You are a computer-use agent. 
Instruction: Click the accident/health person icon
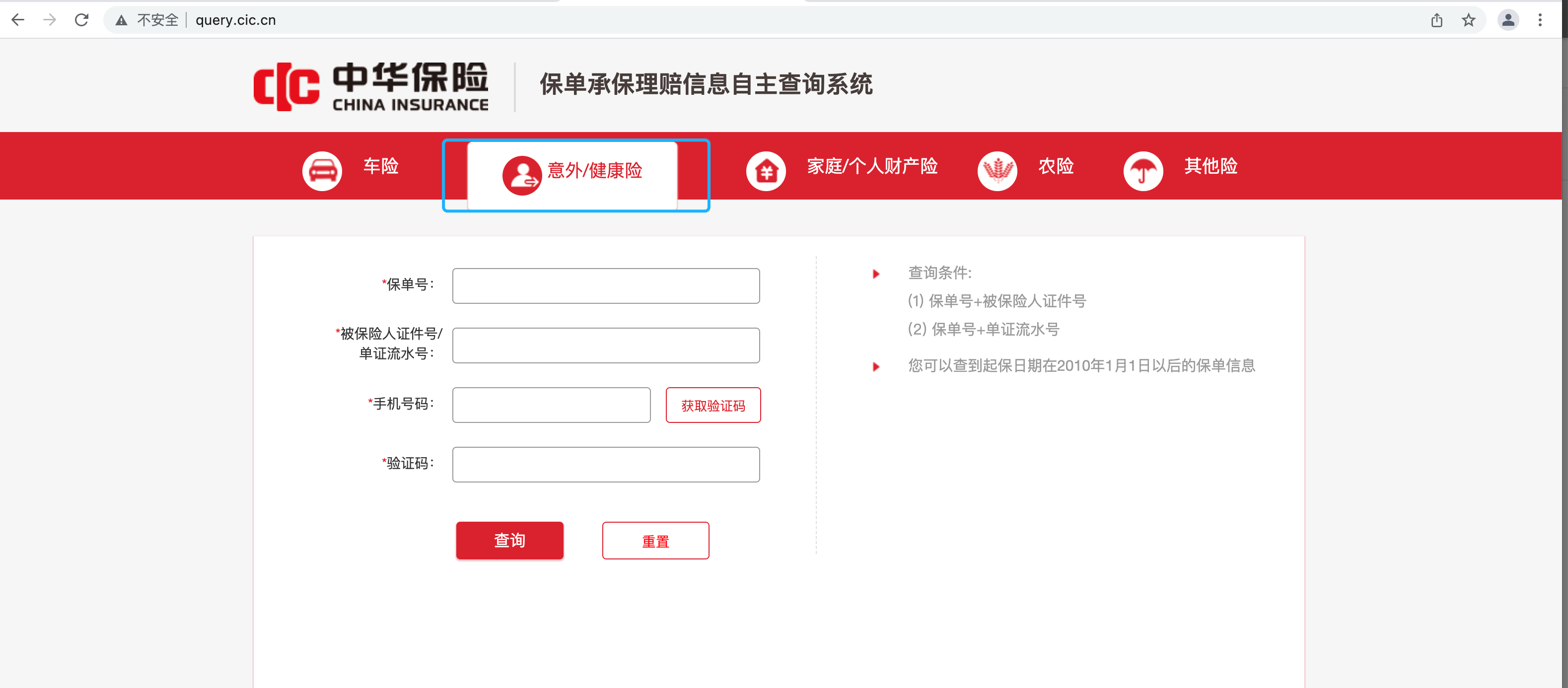[522, 175]
